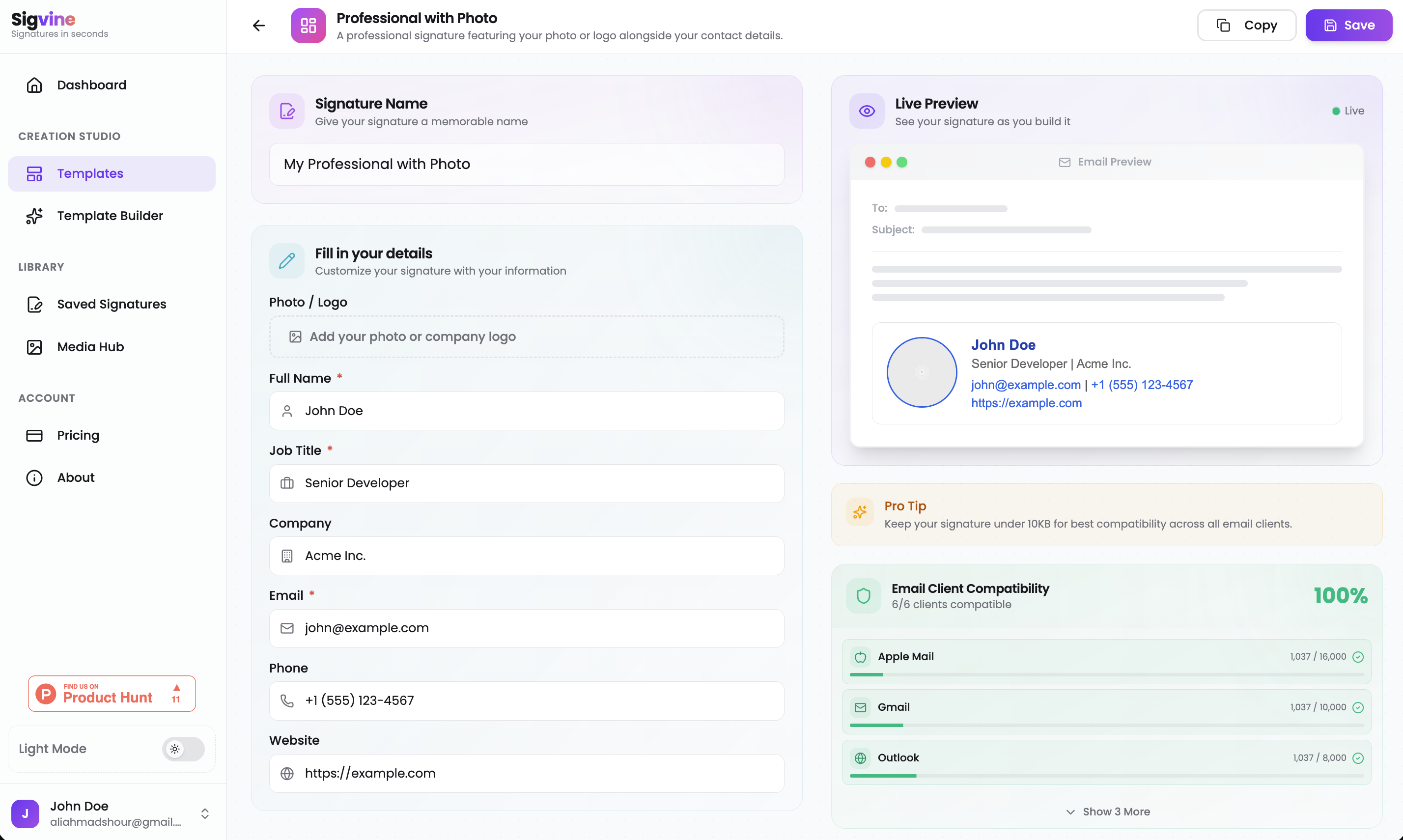The height and width of the screenshot is (840, 1403).
Task: Click the compatibility shield icon
Action: (x=863, y=595)
